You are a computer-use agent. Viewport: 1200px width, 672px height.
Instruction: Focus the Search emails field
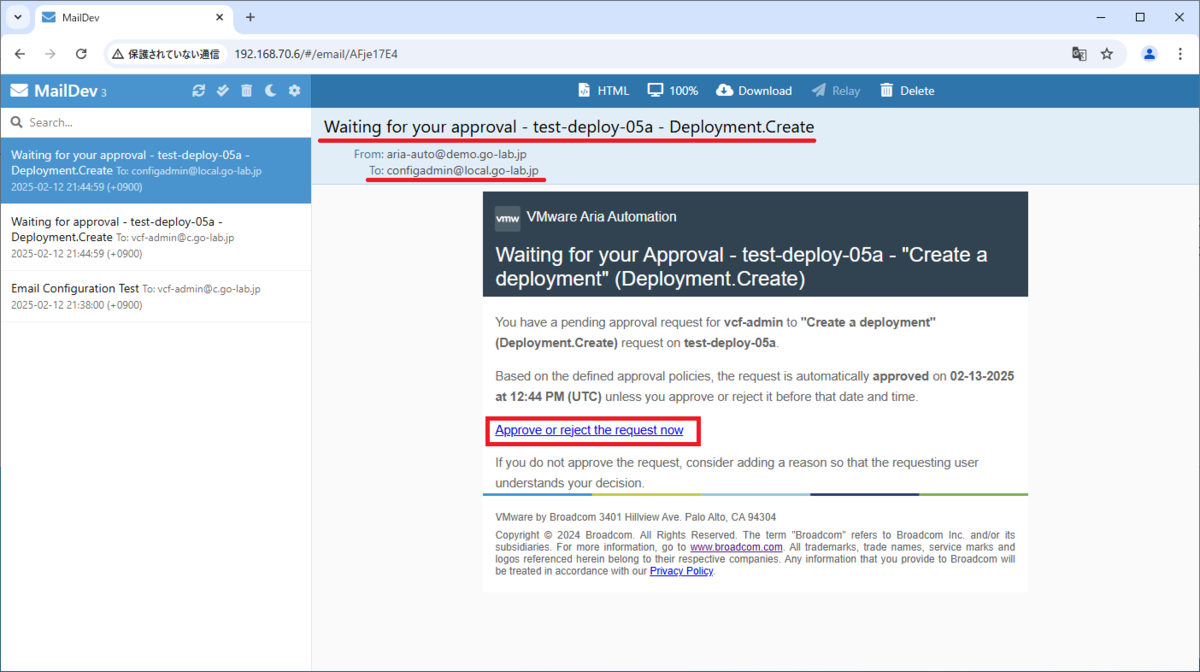[x=155, y=122]
